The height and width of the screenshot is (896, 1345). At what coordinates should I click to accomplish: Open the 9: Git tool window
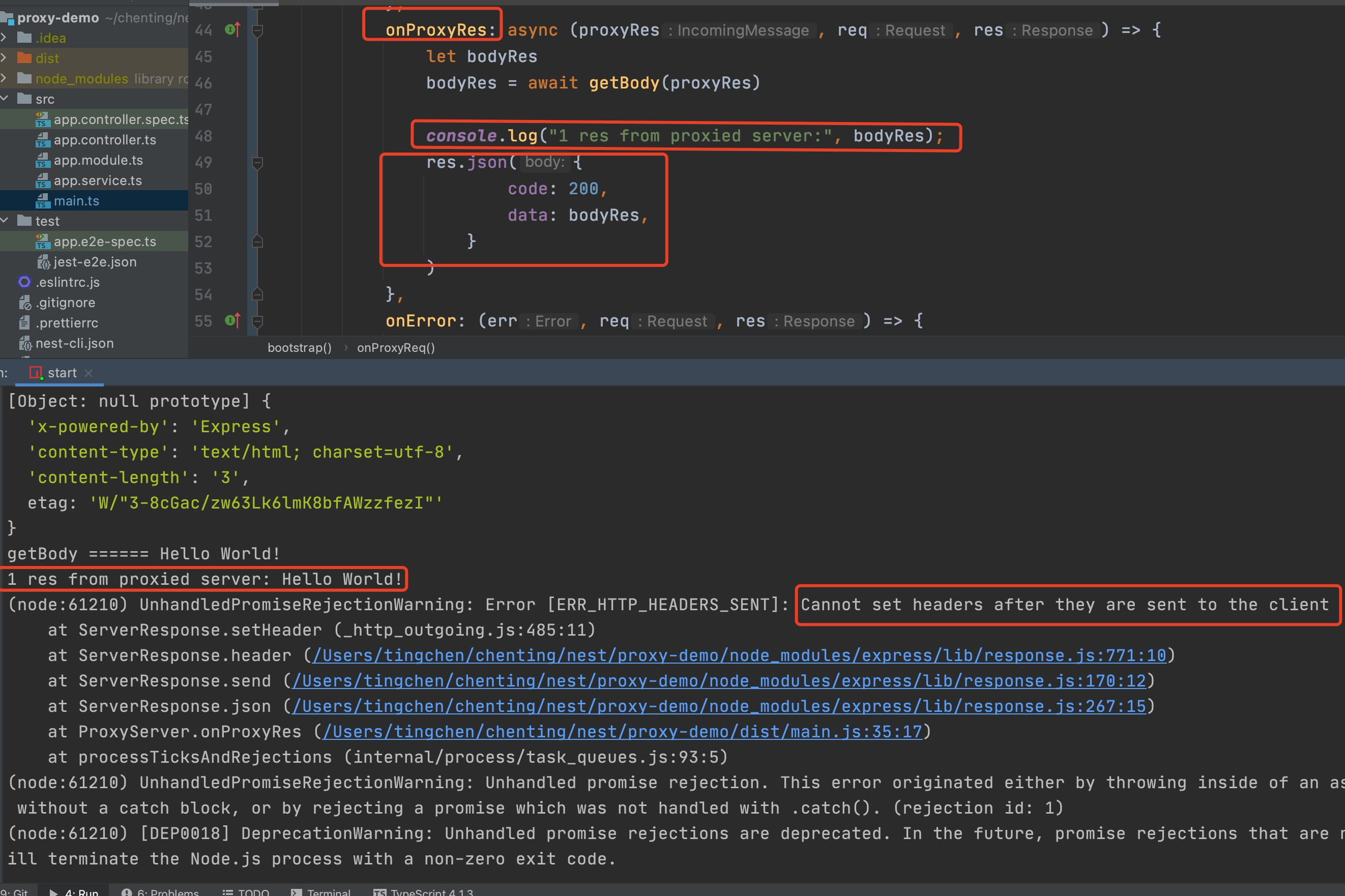pyautogui.click(x=14, y=892)
